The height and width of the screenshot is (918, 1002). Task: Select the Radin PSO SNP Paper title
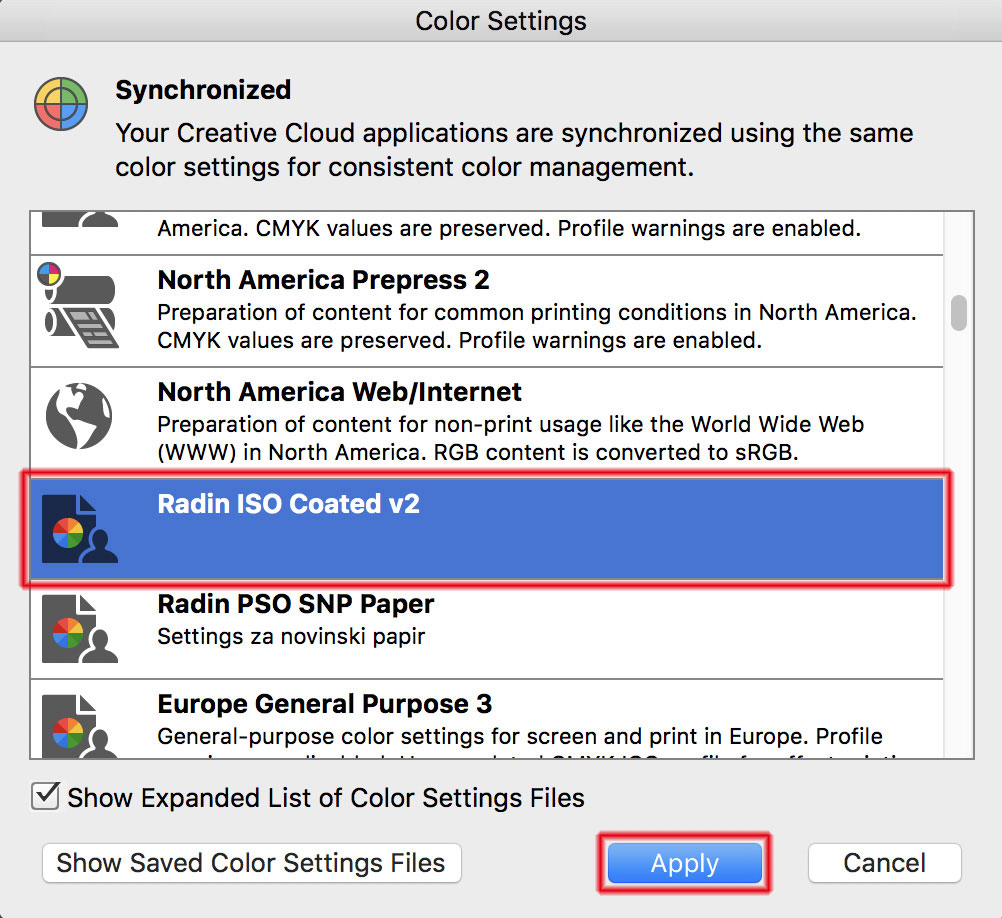pyautogui.click(x=296, y=604)
